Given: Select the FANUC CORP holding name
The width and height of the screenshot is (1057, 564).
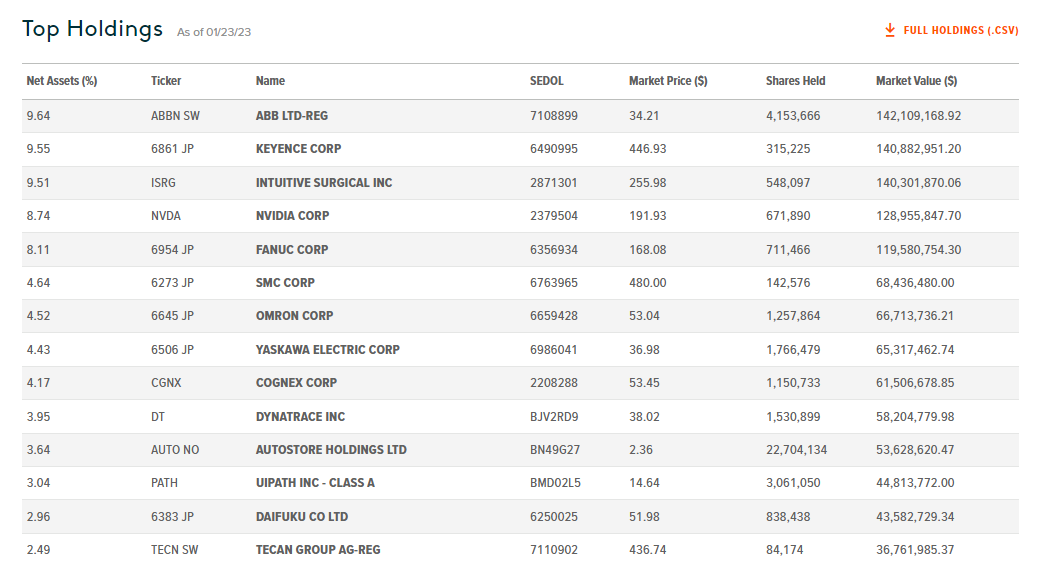Looking at the screenshot, I should 292,249.
